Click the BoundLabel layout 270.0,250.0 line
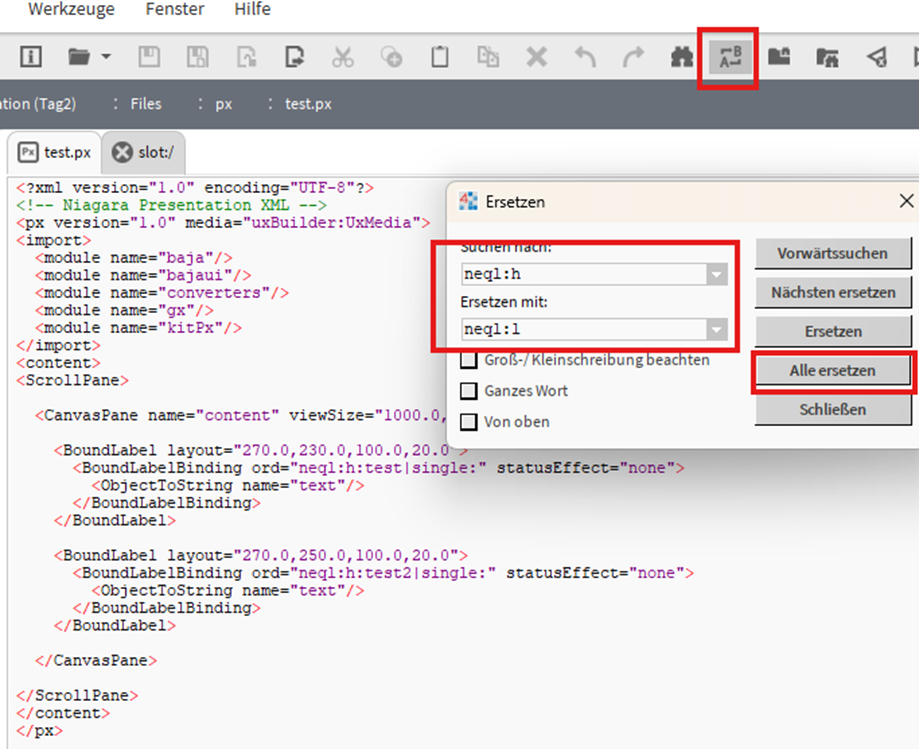The image size is (919, 749). (x=261, y=555)
